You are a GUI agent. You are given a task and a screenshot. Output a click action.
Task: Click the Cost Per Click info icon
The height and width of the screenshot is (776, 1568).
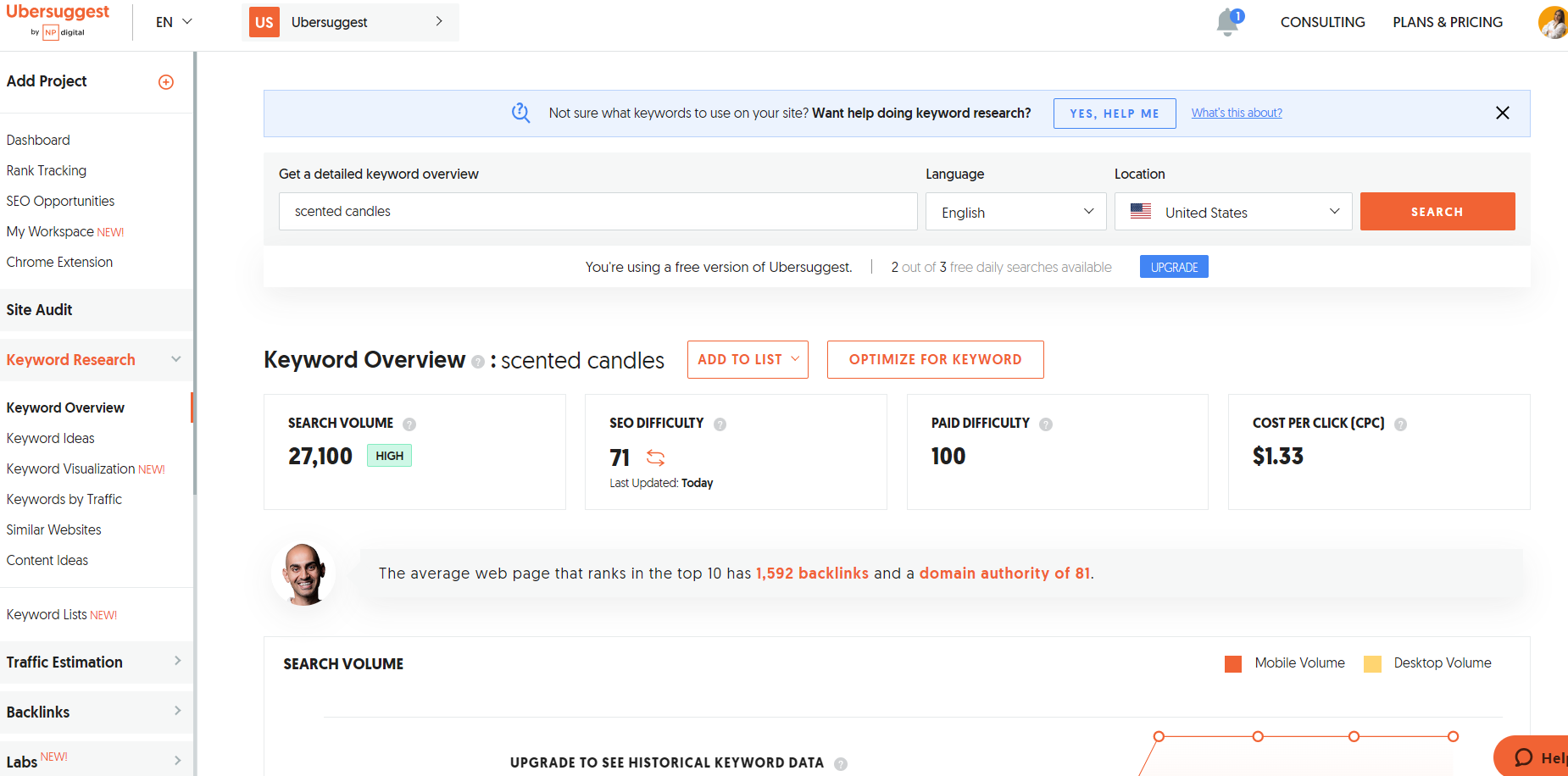(x=1400, y=424)
